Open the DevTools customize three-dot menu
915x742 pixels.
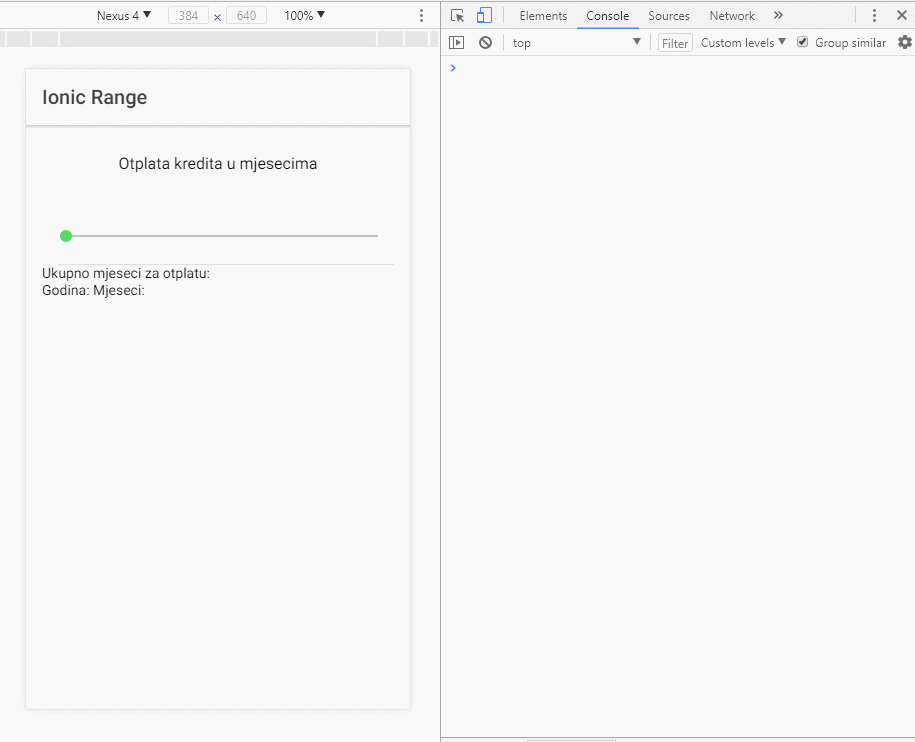click(x=874, y=16)
